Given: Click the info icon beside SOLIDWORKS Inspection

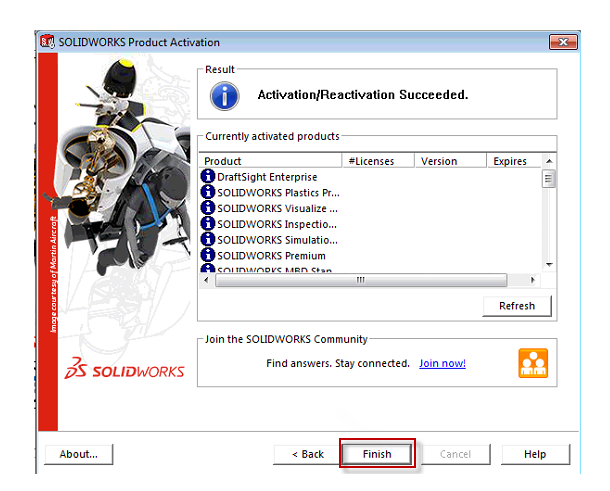Looking at the screenshot, I should (x=208, y=223).
